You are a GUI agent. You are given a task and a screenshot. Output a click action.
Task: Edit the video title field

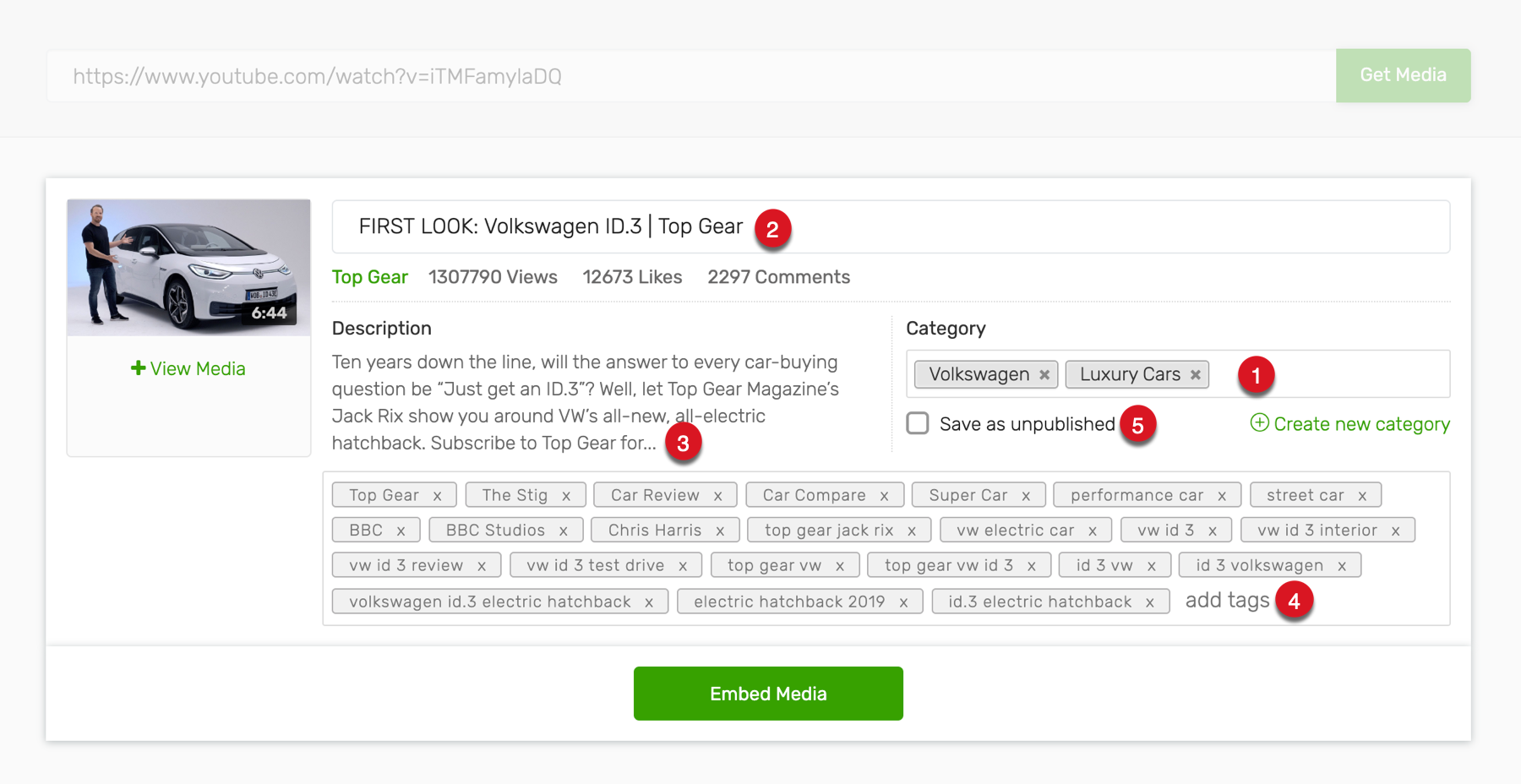891,226
